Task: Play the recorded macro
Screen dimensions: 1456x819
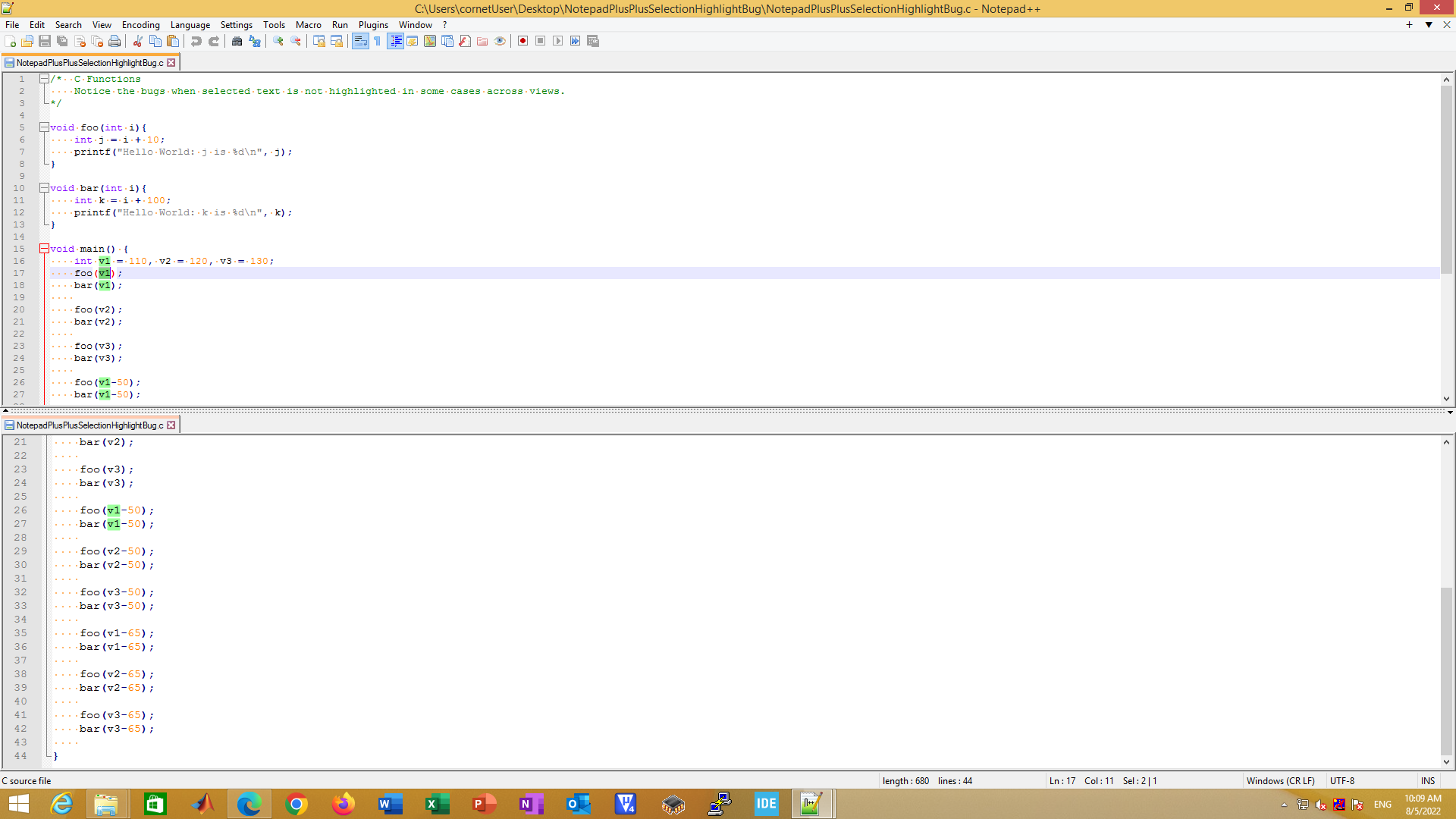Action: click(x=557, y=41)
